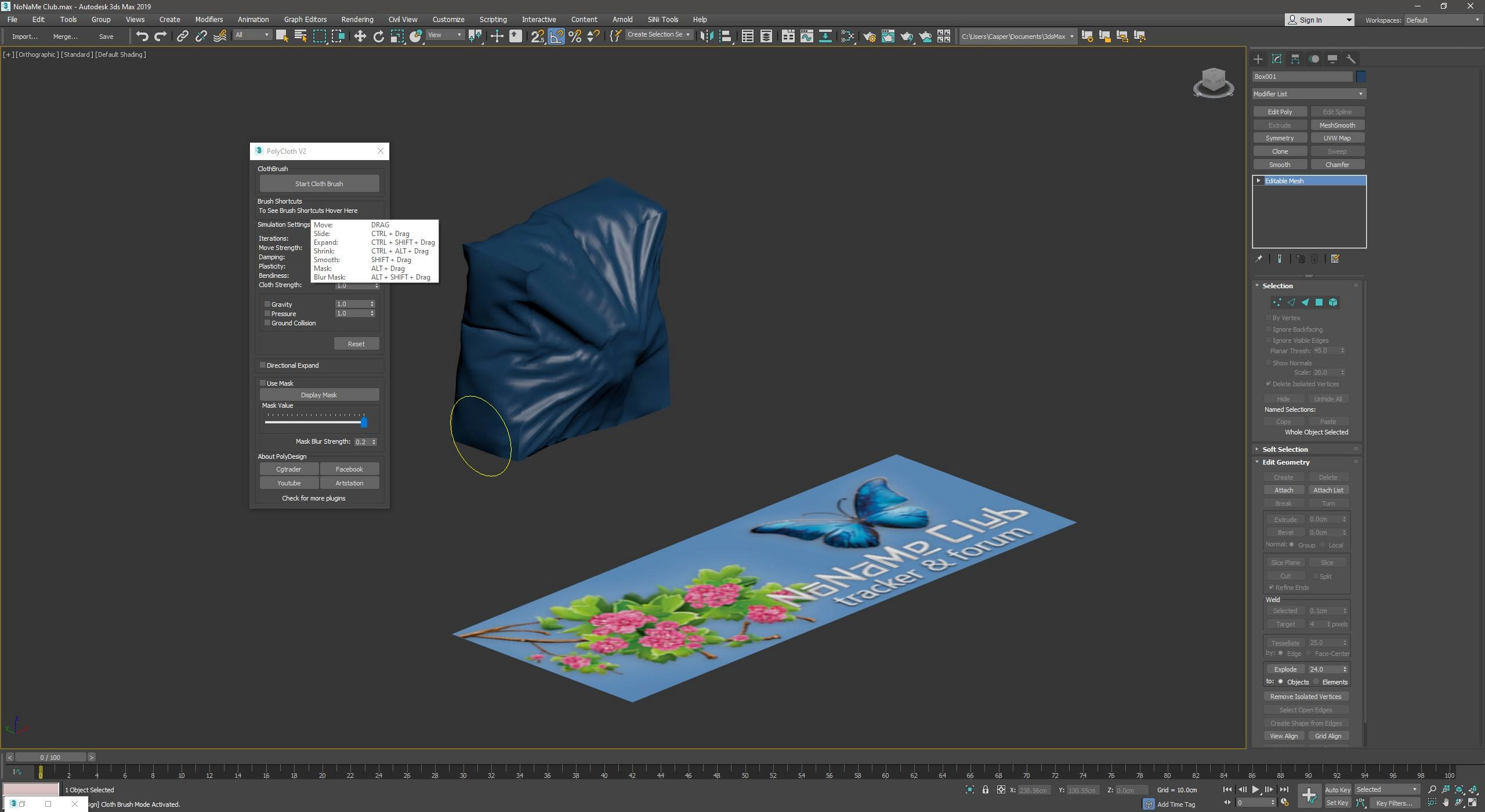Click the Start Cloth Brush button
Viewport: 1485px width, 812px height.
pos(319,183)
